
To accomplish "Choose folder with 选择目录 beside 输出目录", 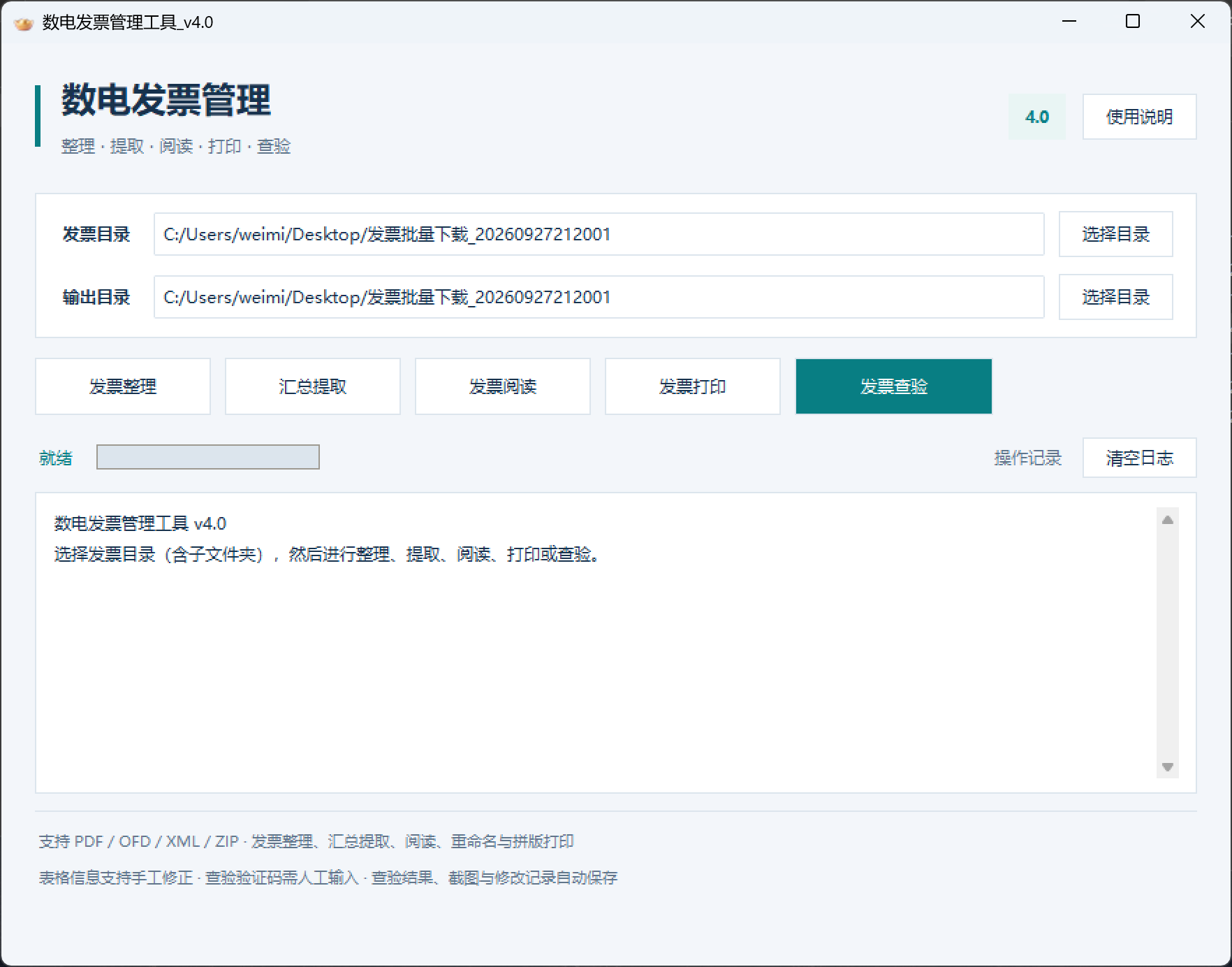I will coord(1115,297).
